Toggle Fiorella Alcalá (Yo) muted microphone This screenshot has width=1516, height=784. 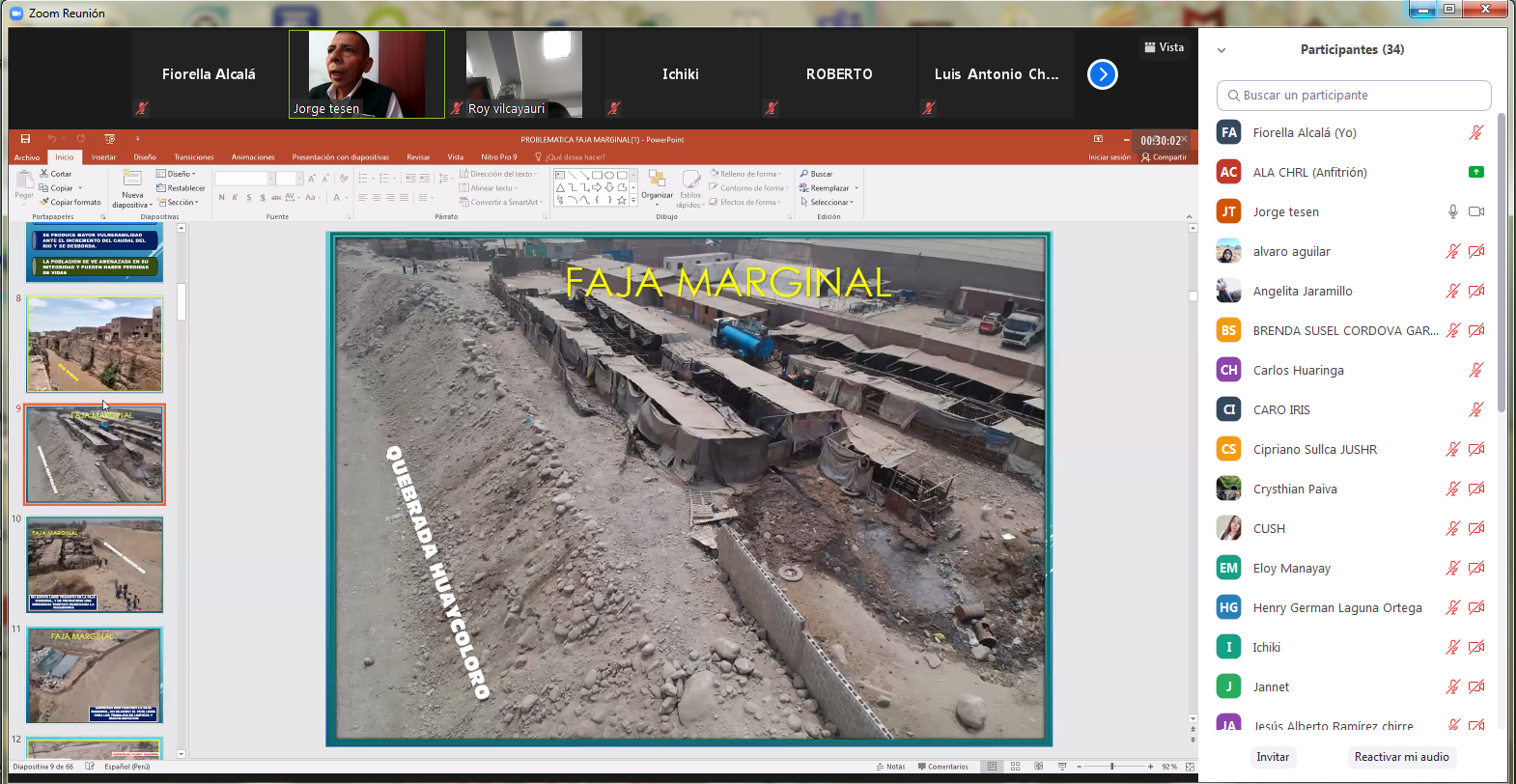tap(1476, 132)
